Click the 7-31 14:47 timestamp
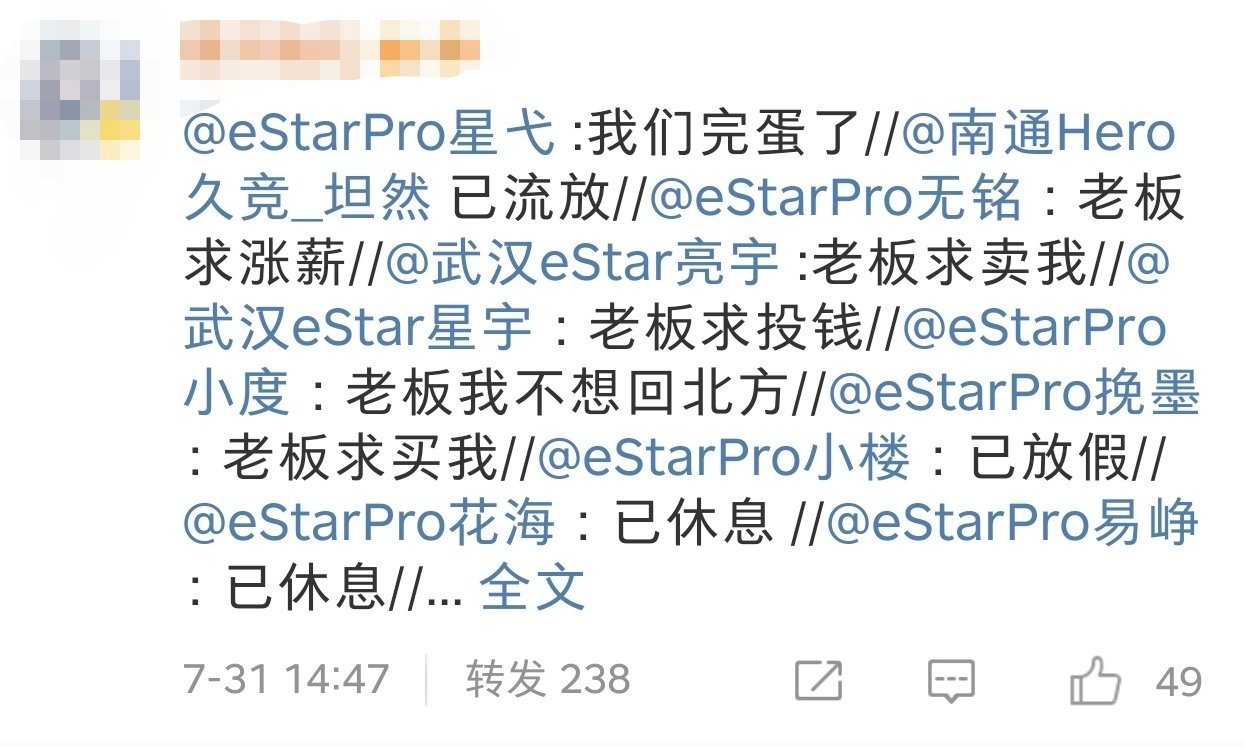 click(x=286, y=680)
